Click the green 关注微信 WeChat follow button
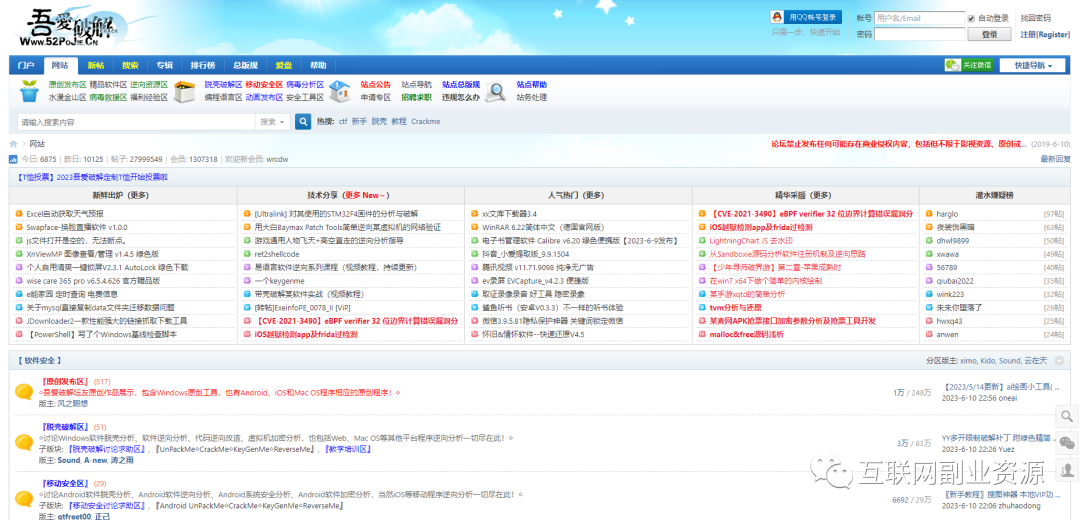The height and width of the screenshot is (520, 1080). 969,65
